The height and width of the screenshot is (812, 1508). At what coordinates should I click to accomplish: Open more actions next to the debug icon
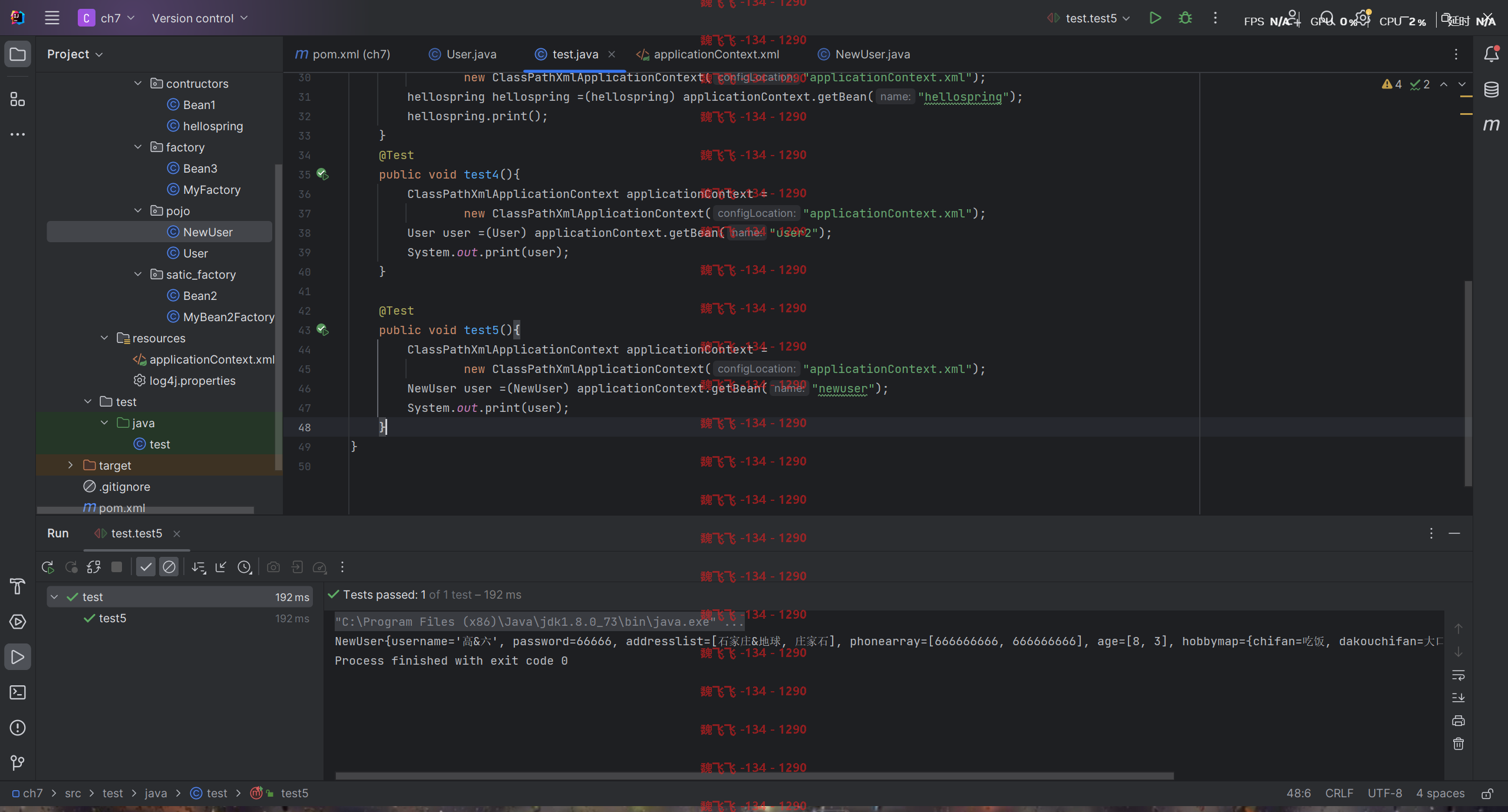point(1215,18)
